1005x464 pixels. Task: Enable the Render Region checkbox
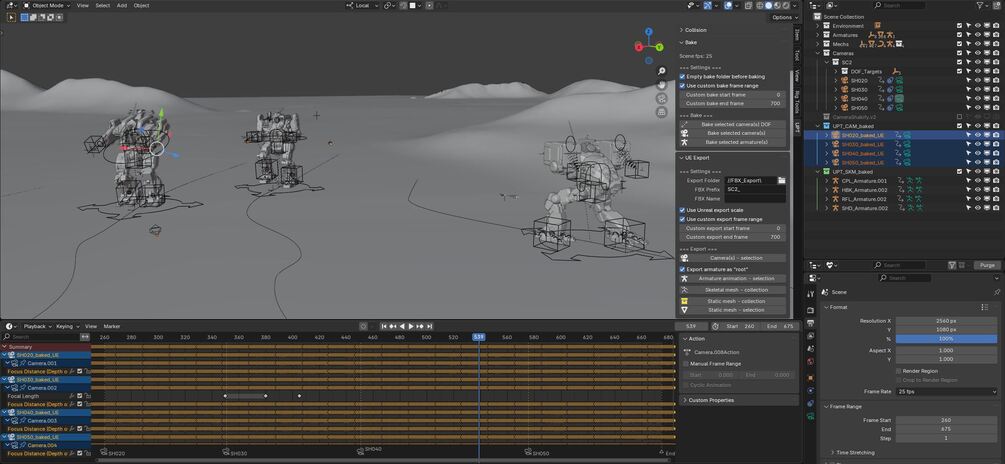899,371
